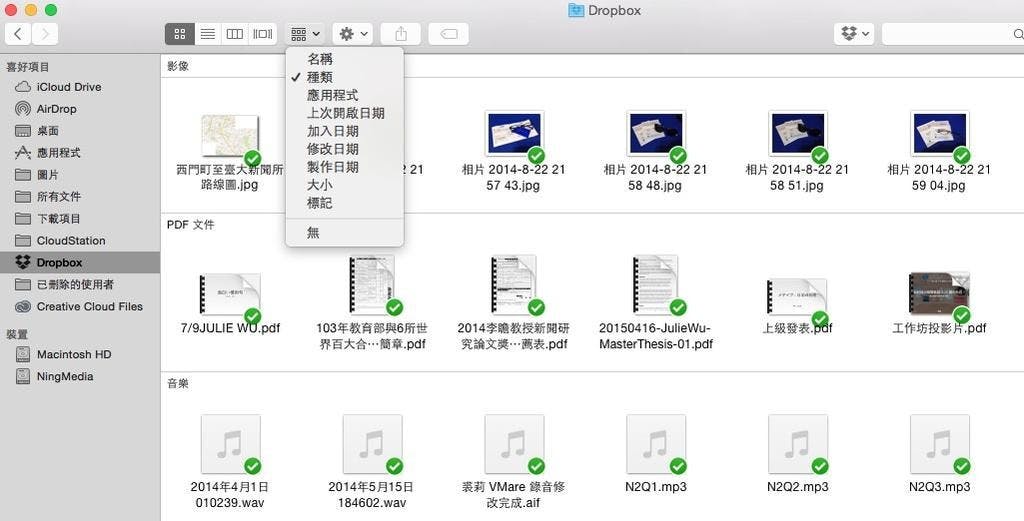Select N2Q3.mp3 audio icon
The width and height of the screenshot is (1024, 521).
point(939,444)
